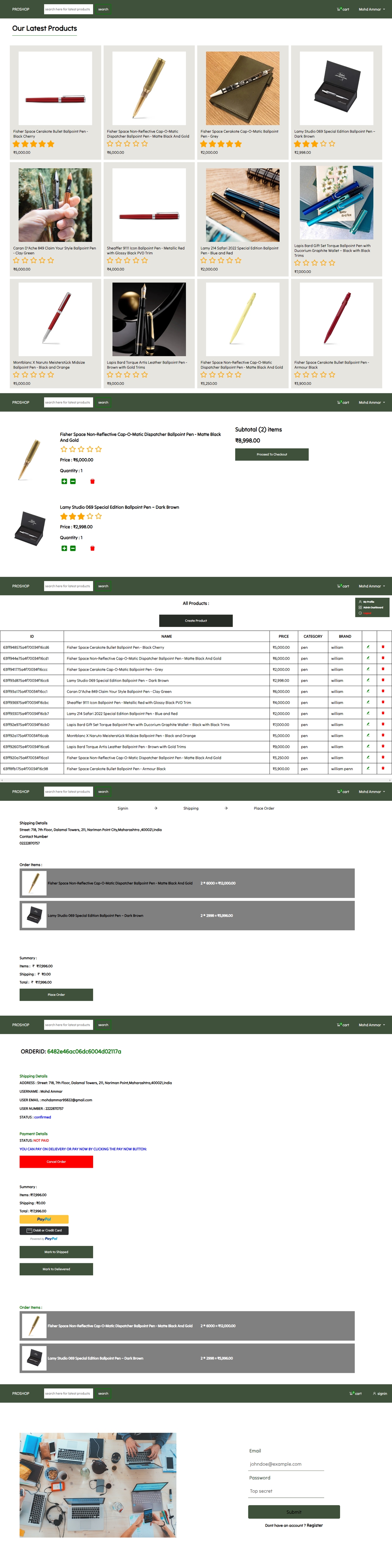The image size is (392, 1568).
Task: Go to the Place Order checkout step
Action: click(264, 808)
